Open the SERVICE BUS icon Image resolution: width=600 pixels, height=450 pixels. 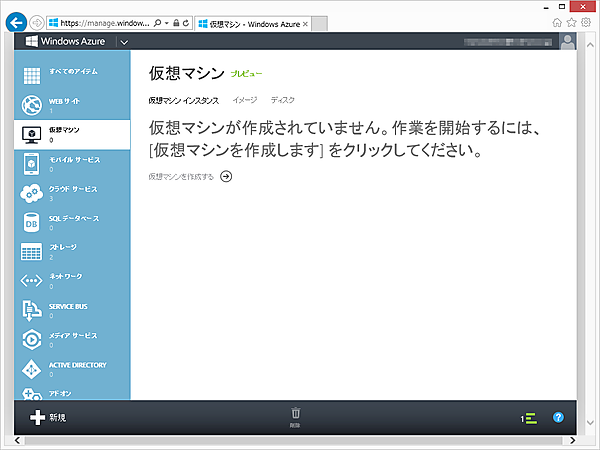[31, 310]
